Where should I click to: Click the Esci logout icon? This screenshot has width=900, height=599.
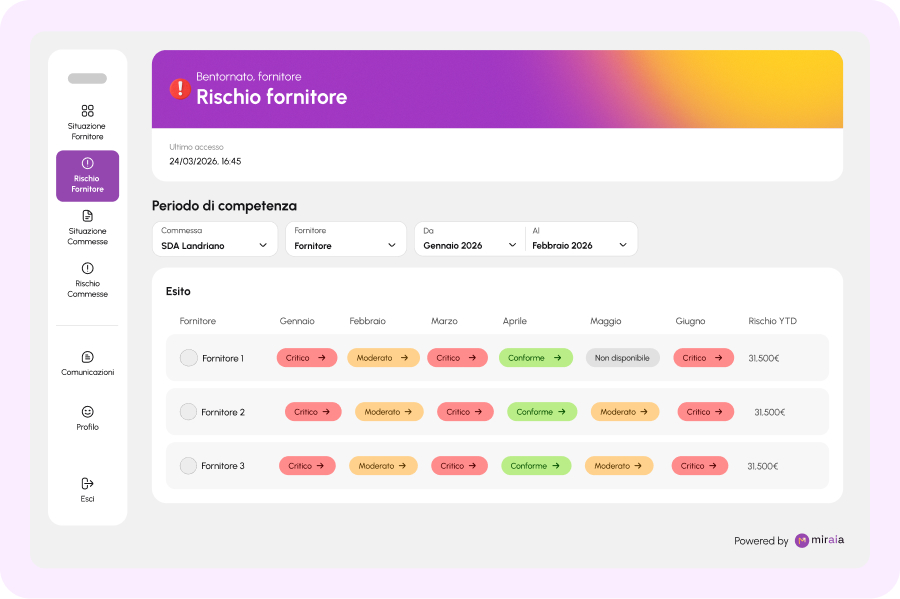[x=87, y=483]
